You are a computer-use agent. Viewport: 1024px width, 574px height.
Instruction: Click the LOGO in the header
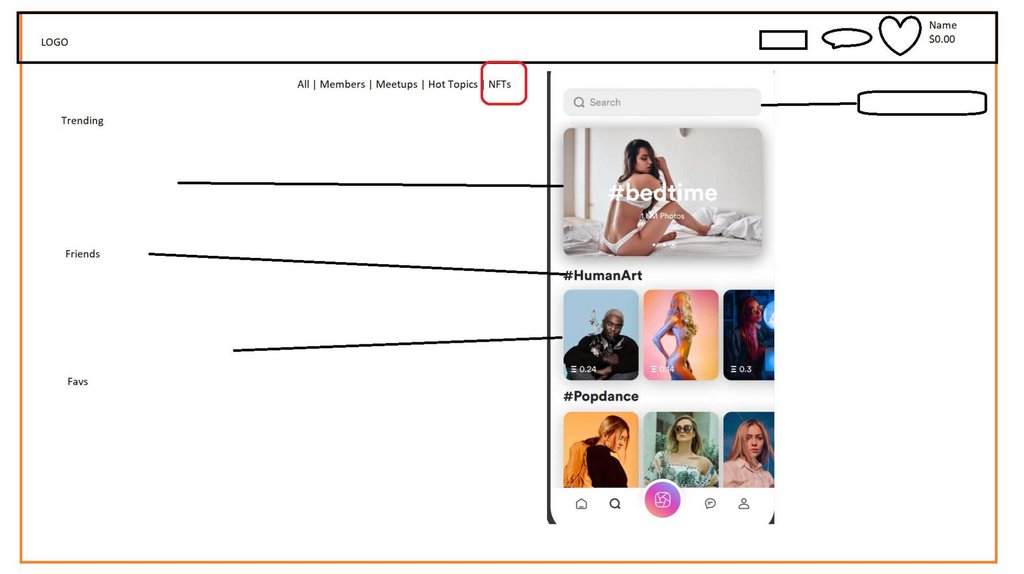(x=54, y=42)
